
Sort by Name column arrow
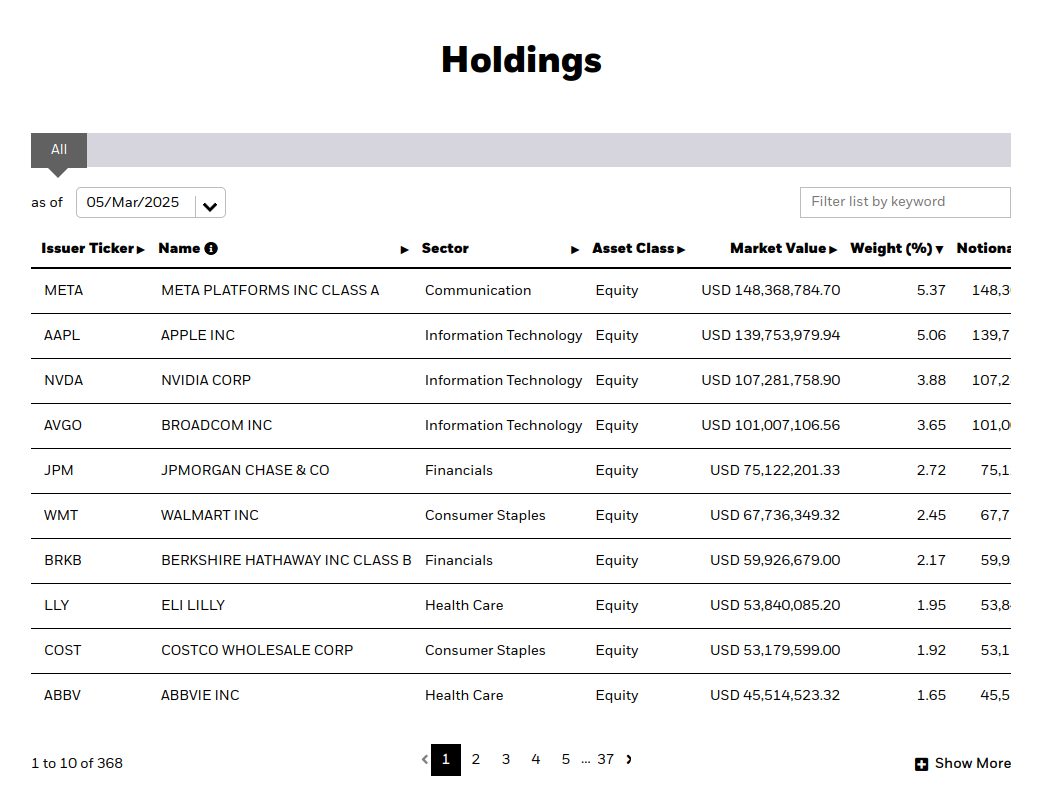(405, 250)
